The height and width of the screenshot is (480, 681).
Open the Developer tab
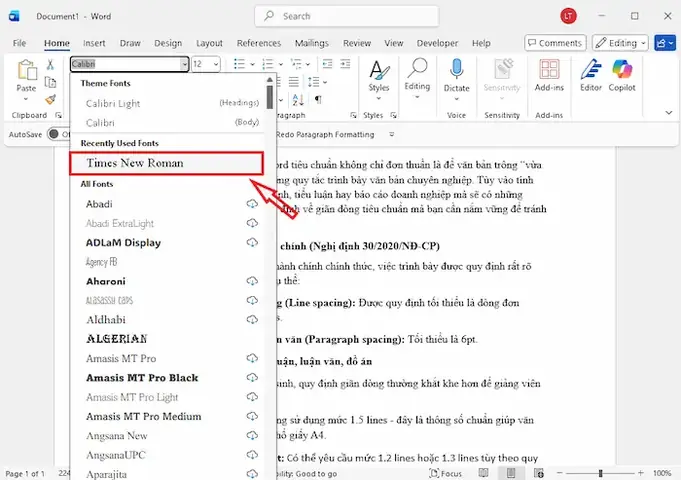coord(437,43)
